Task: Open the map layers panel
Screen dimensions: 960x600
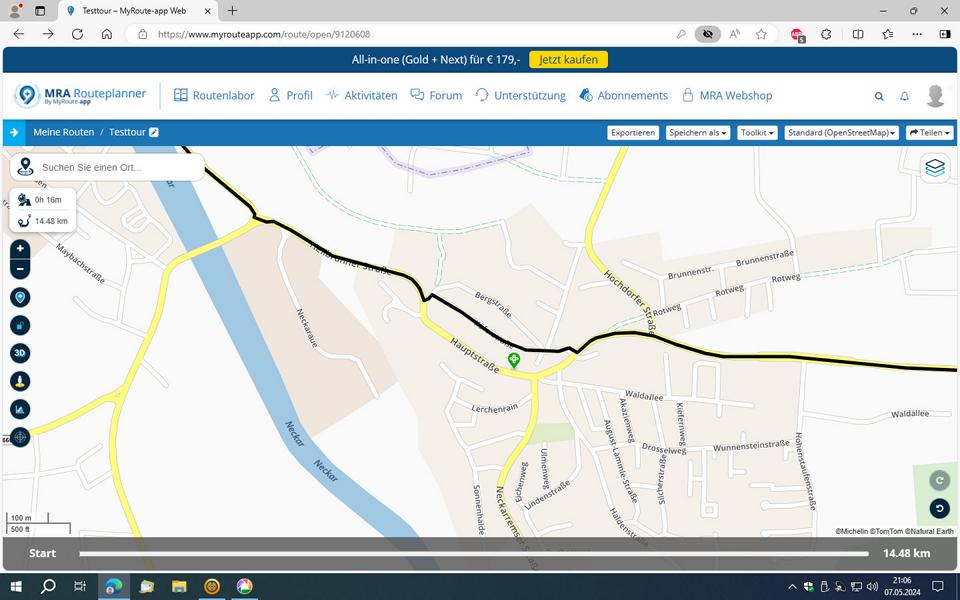Action: [x=935, y=168]
